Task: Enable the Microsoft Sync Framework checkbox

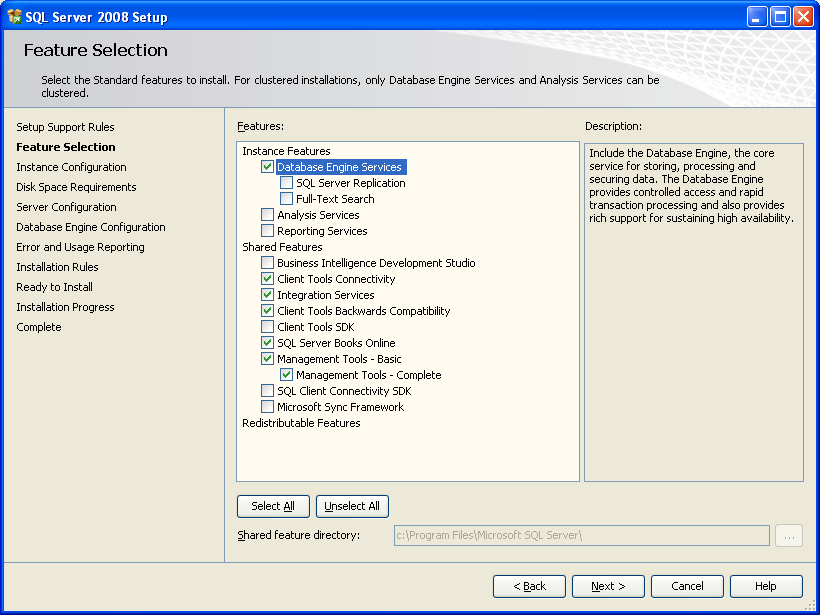Action: (x=267, y=407)
